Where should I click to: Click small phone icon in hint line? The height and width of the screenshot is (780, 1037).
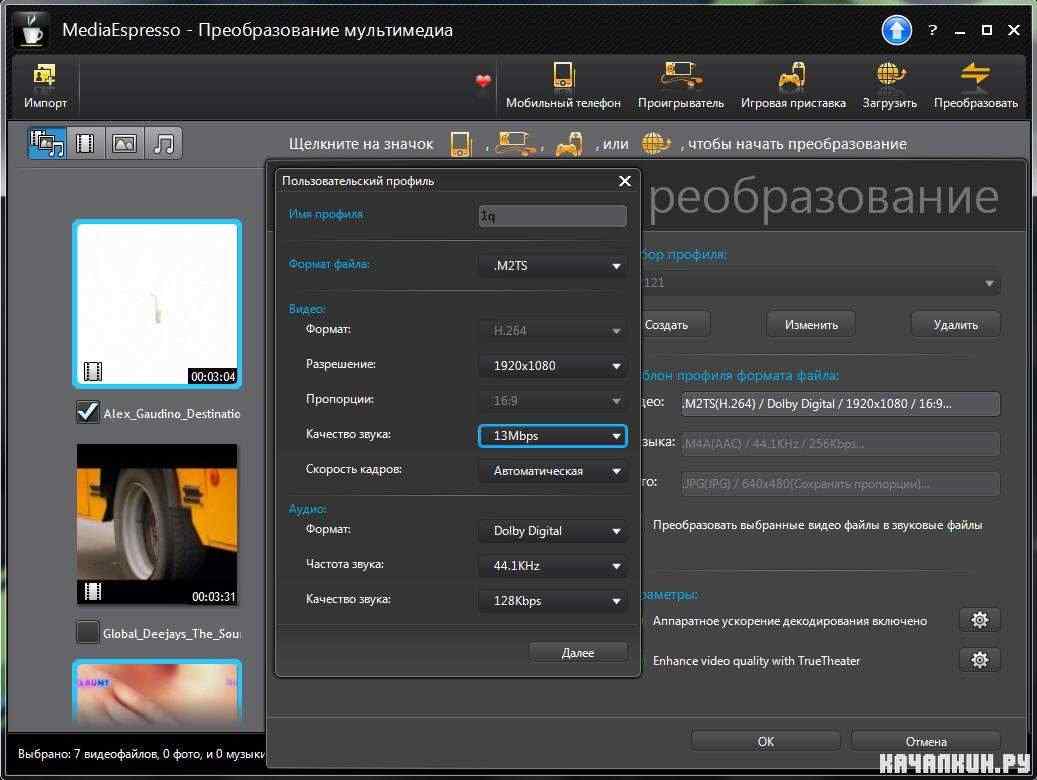coord(460,144)
